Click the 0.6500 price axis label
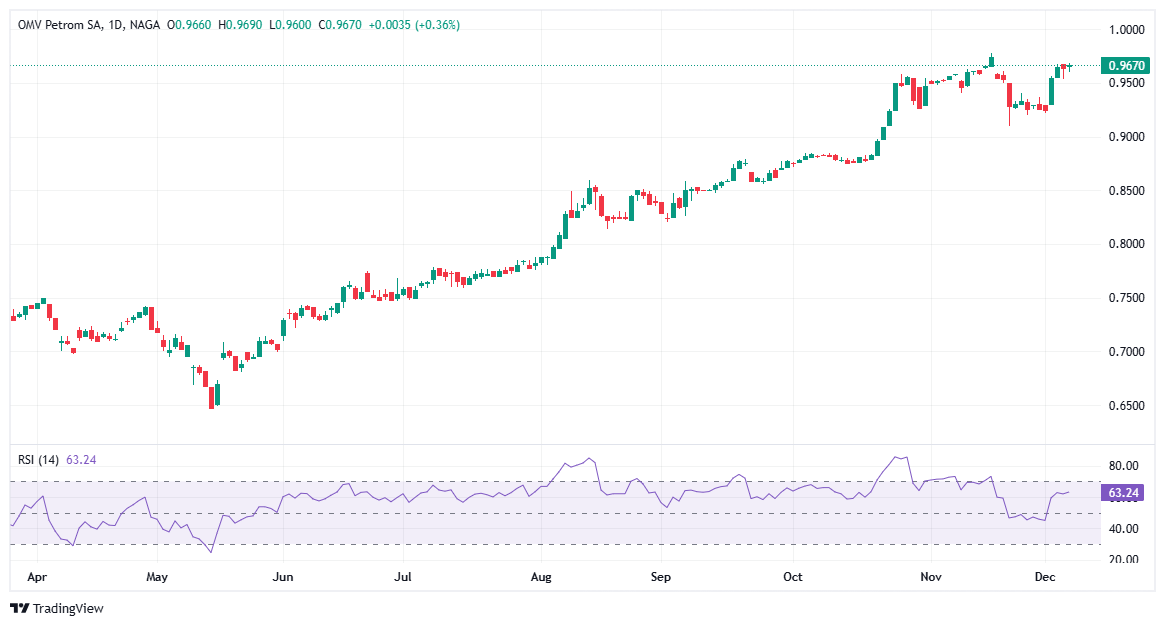The height and width of the screenshot is (626, 1165). coord(1126,405)
